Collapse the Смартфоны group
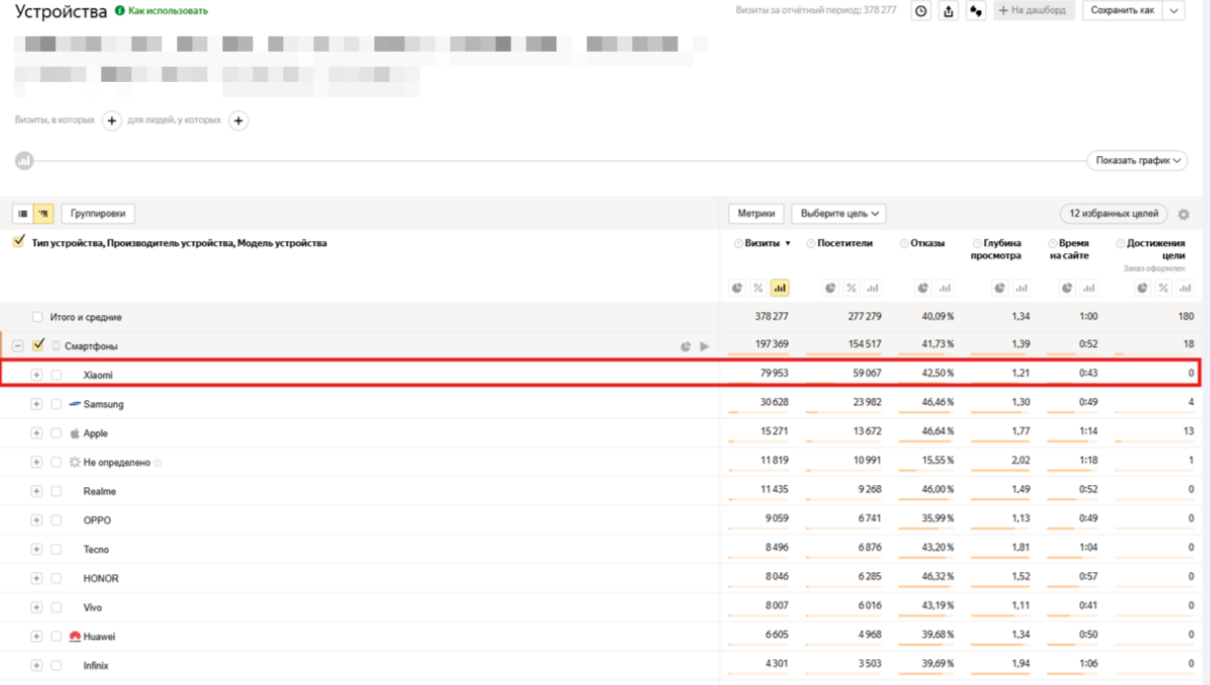Image resolution: width=1210 pixels, height=685 pixels. [x=17, y=346]
